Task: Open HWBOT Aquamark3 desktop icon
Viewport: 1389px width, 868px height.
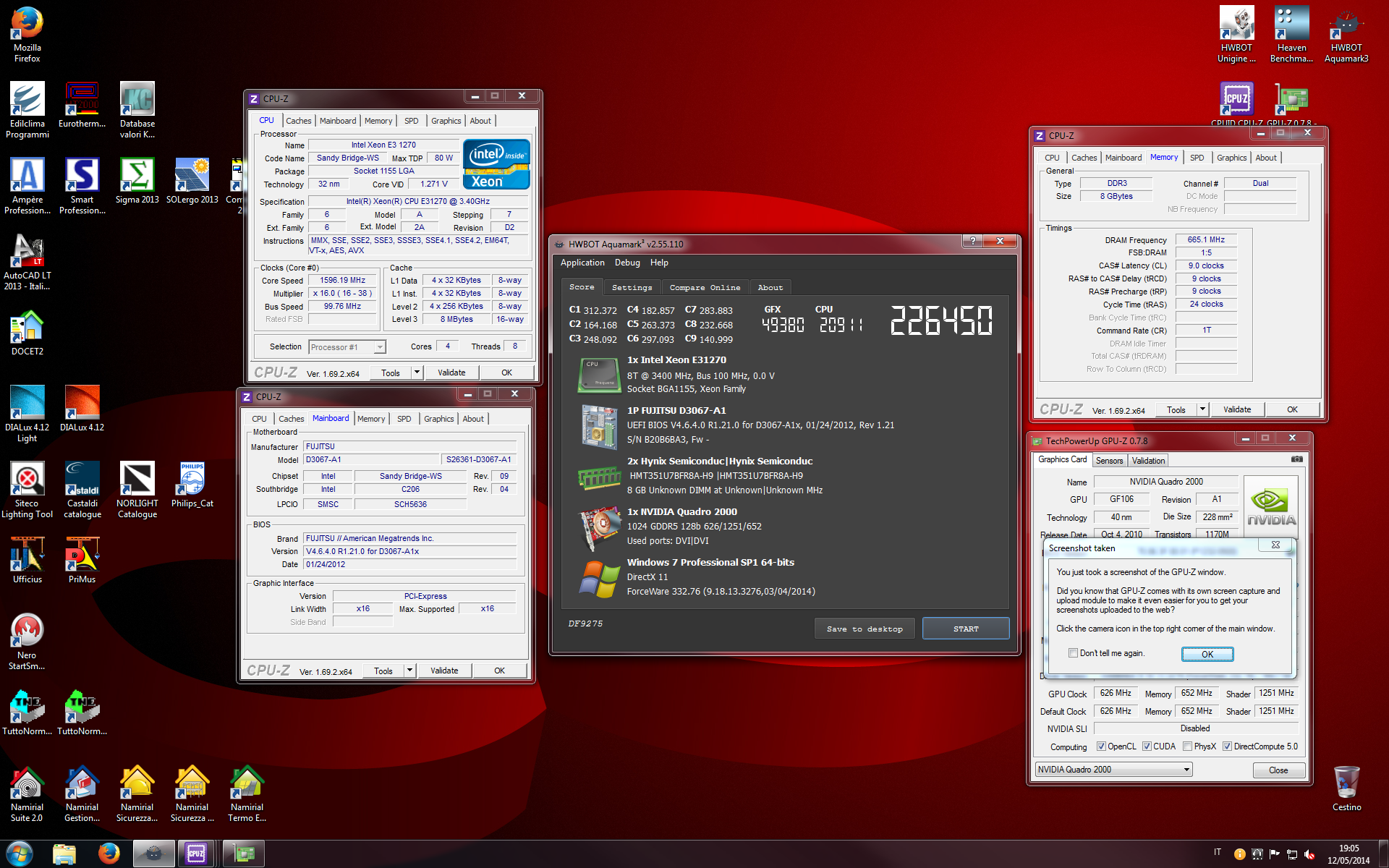Action: 1346,34
